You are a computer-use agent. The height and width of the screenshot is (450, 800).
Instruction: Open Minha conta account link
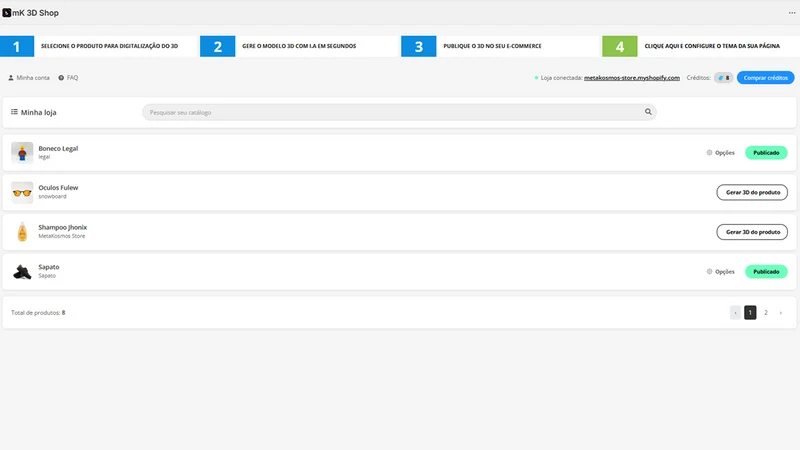pos(29,78)
